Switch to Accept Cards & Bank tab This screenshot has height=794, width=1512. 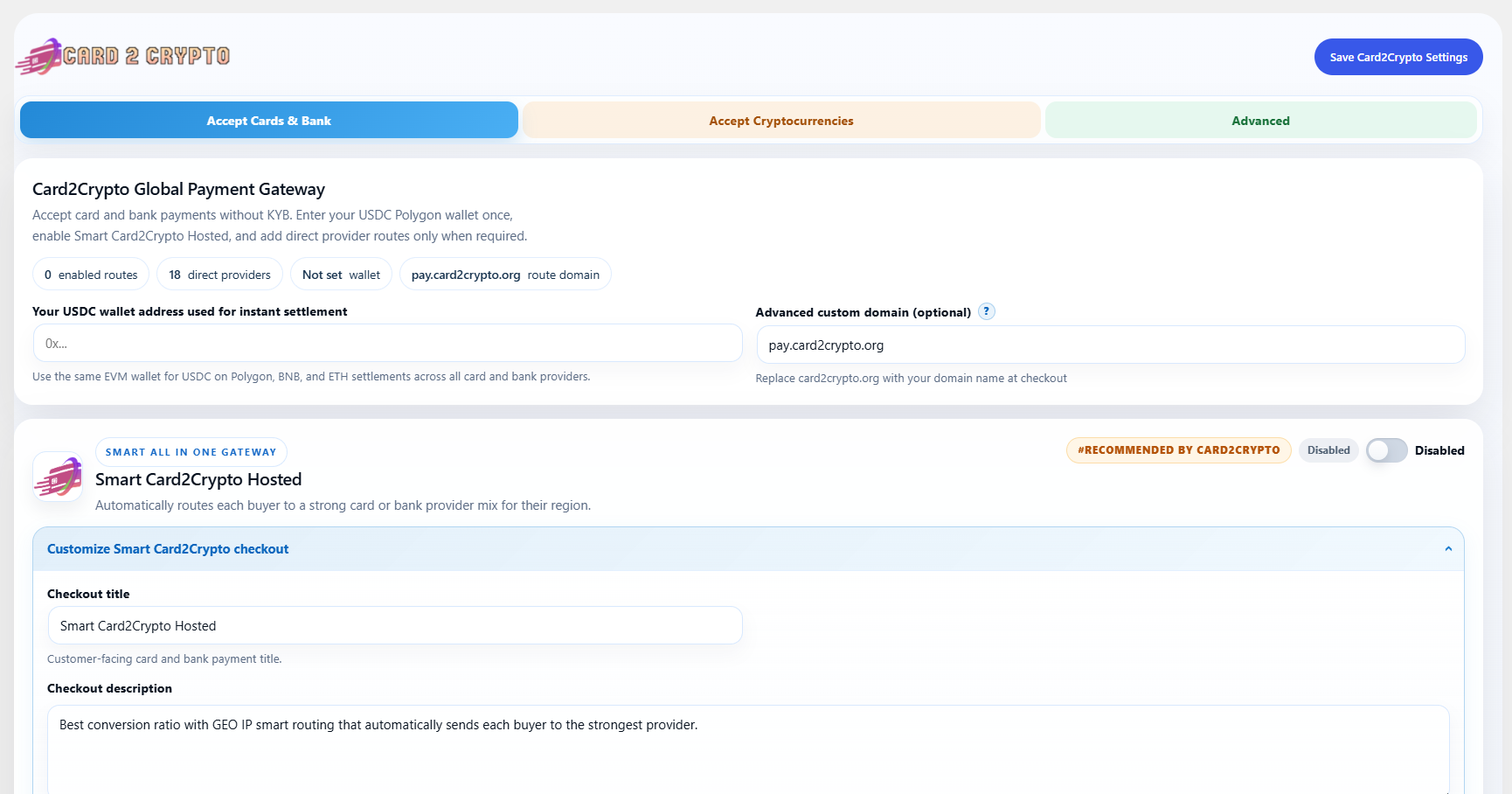pyautogui.click(x=269, y=121)
